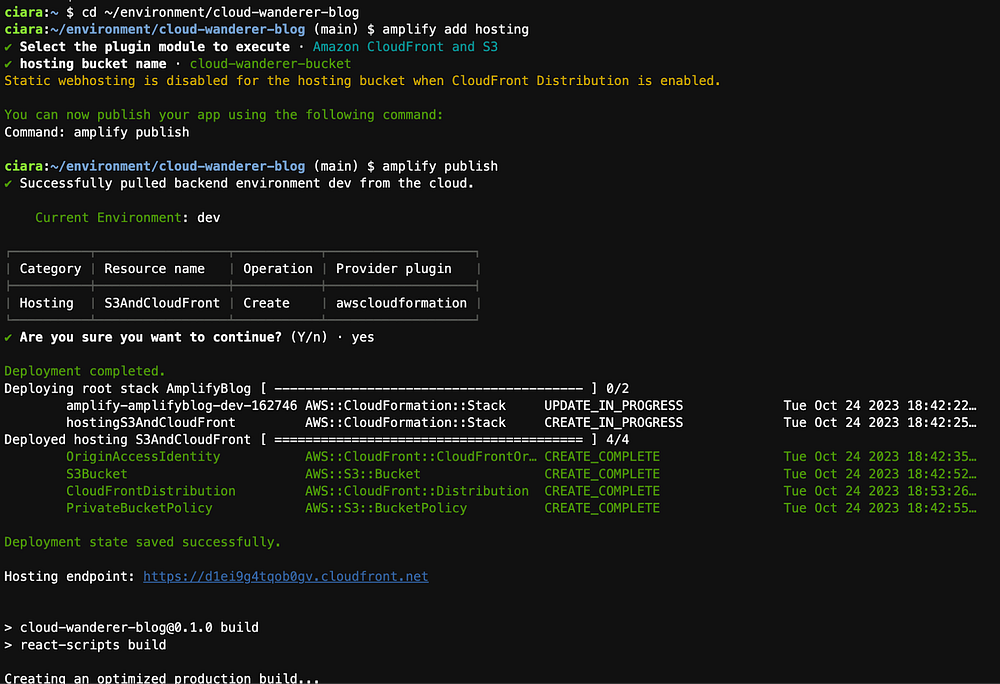Click the 'Provider plugin' table header
Viewport: 1000px width, 684px height.
click(x=393, y=268)
